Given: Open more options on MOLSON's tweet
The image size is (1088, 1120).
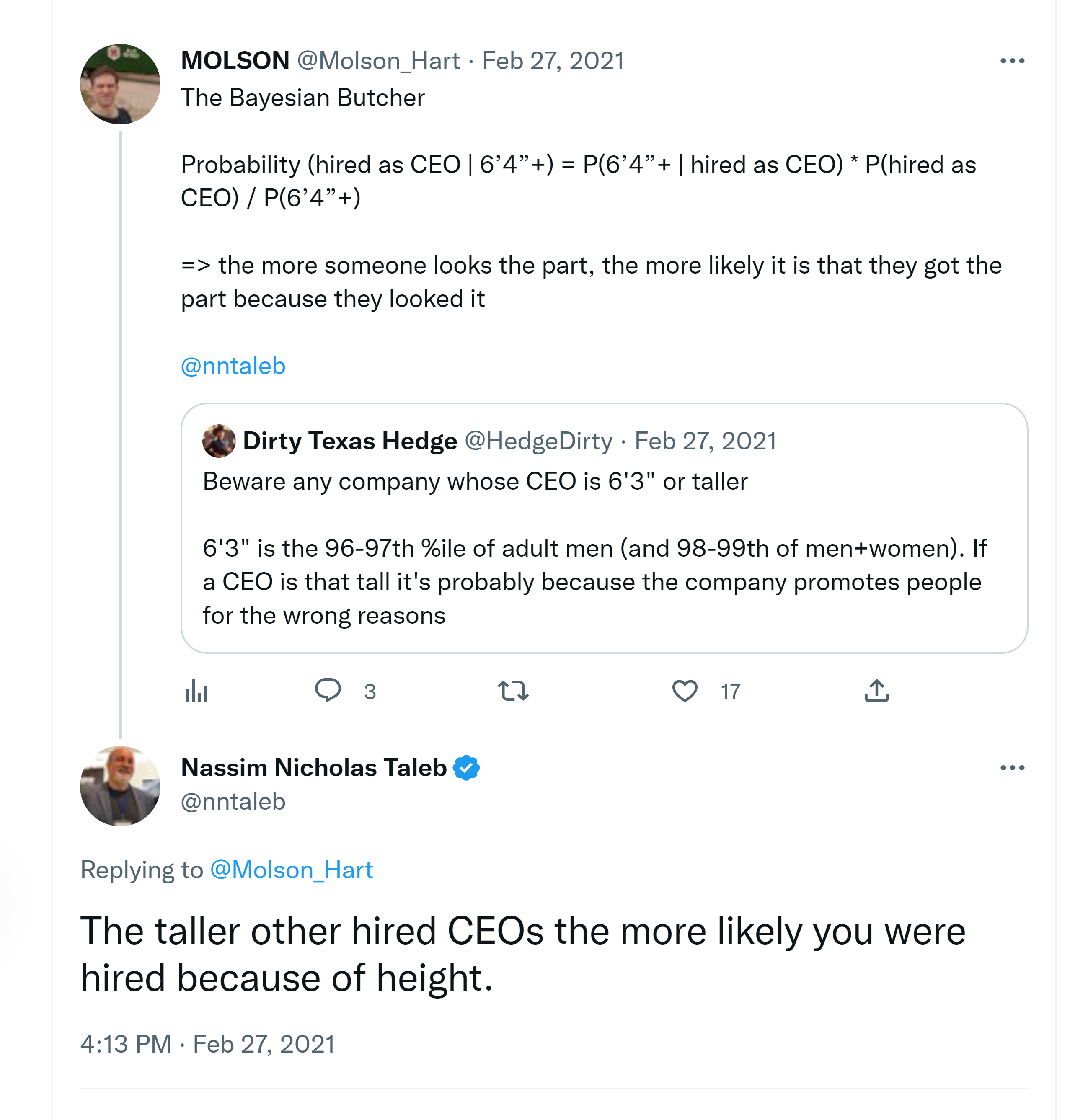Looking at the screenshot, I should [x=1012, y=61].
